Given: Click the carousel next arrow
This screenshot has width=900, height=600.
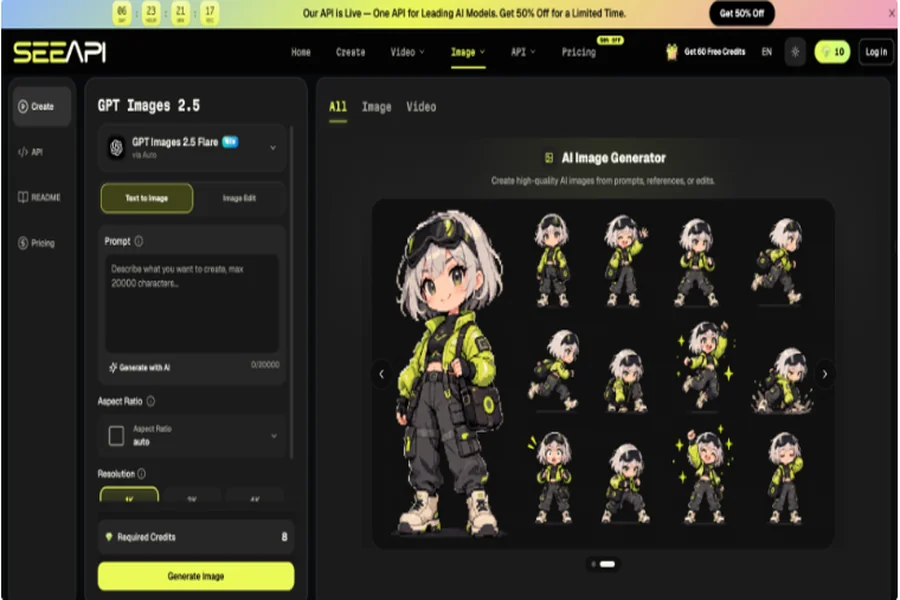Looking at the screenshot, I should click(x=824, y=374).
